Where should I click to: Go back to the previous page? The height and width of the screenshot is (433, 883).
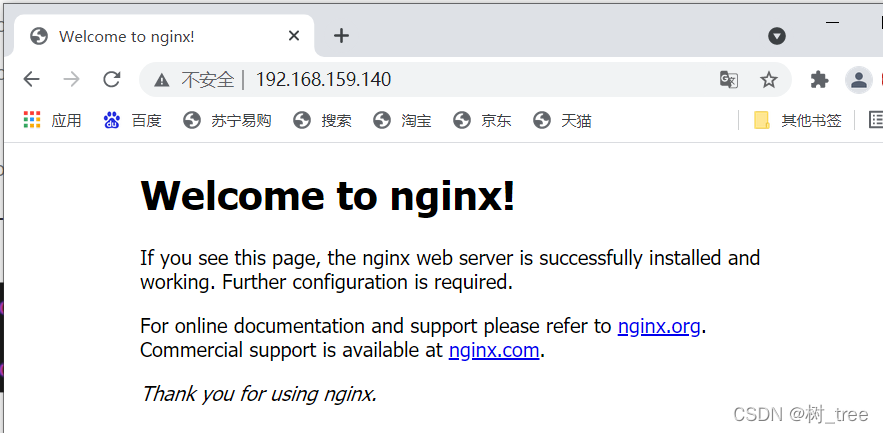click(32, 79)
